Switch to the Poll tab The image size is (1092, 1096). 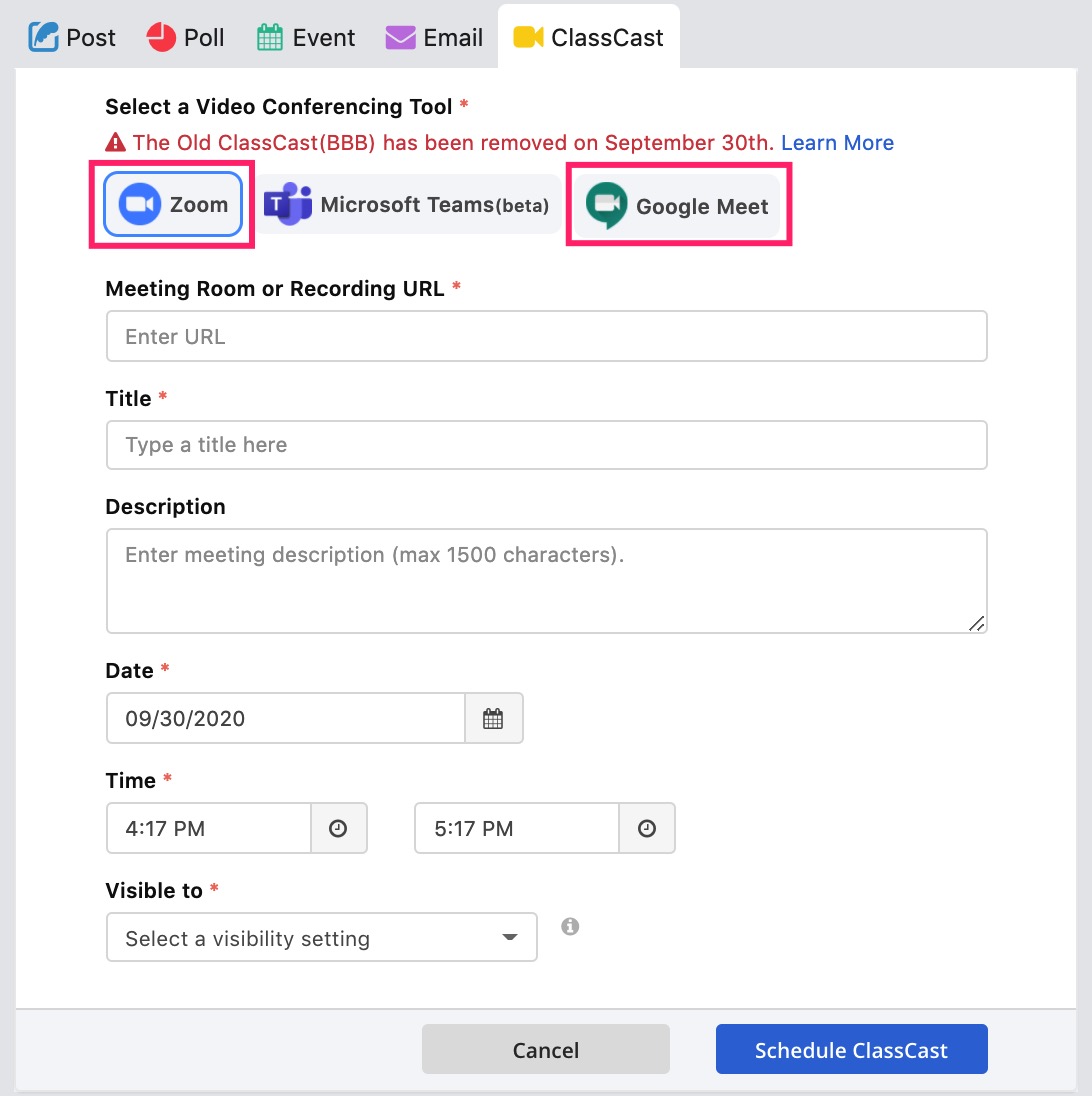[185, 37]
